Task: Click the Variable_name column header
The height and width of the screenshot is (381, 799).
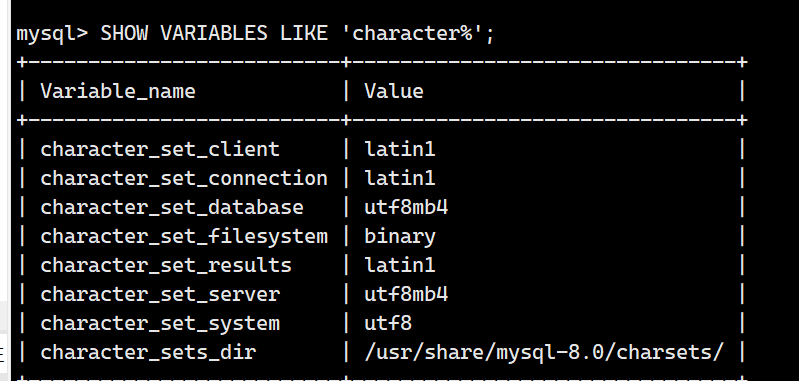Action: pyautogui.click(x=118, y=92)
